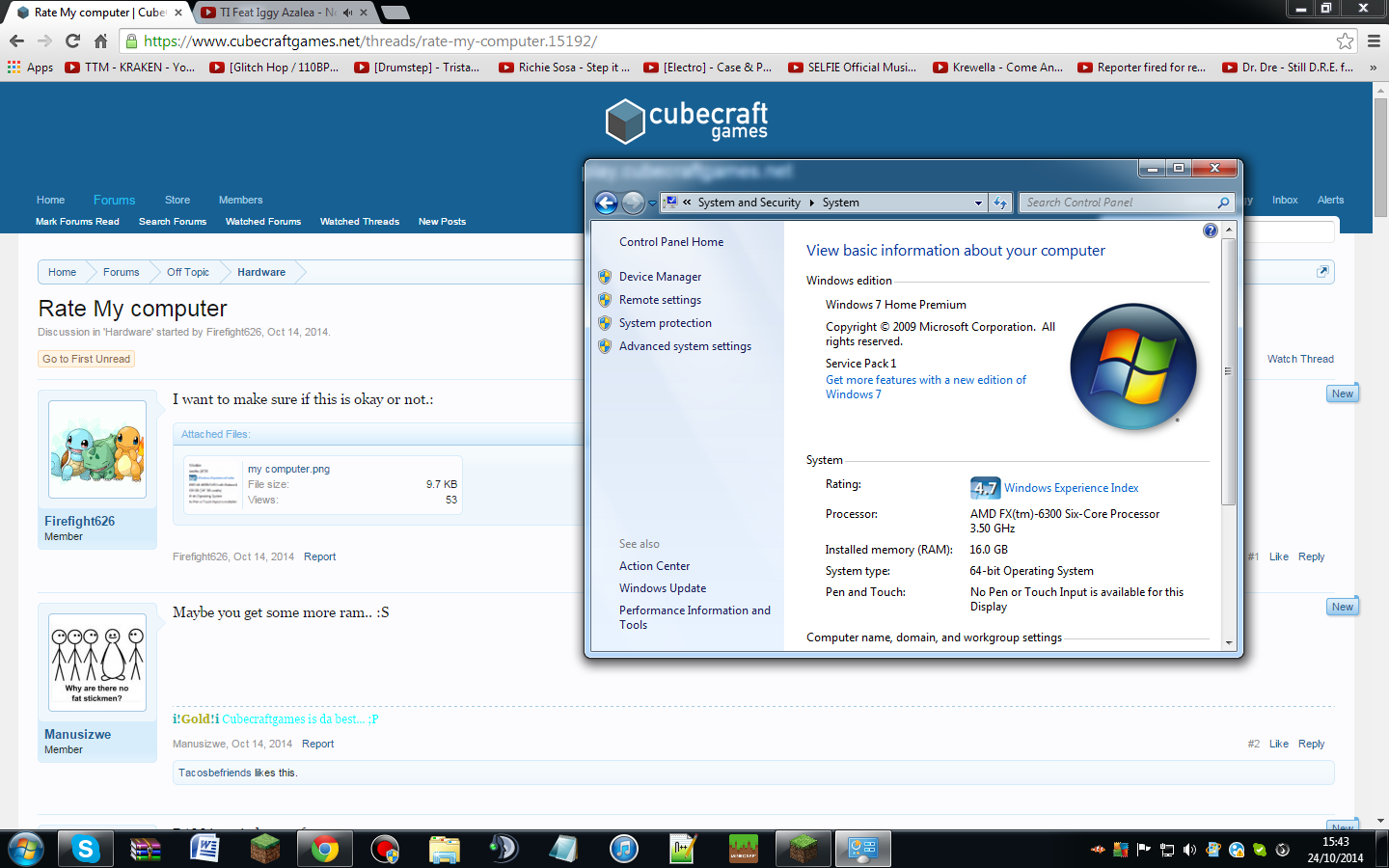Screen dimensions: 1389x868
Task: Click the Windows Start orb
Action: 25,850
